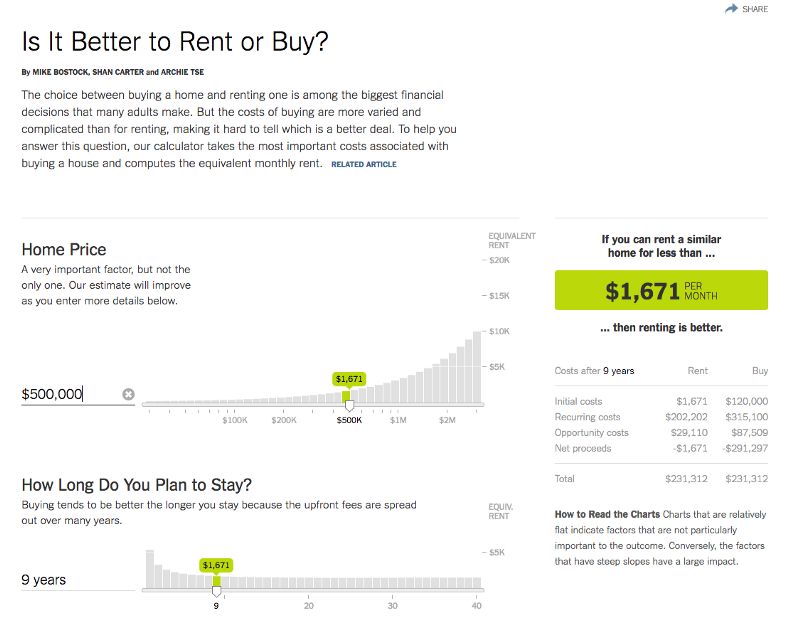The image size is (800, 637).
Task: Set stay length to 30 years tick
Action: pos(392,605)
